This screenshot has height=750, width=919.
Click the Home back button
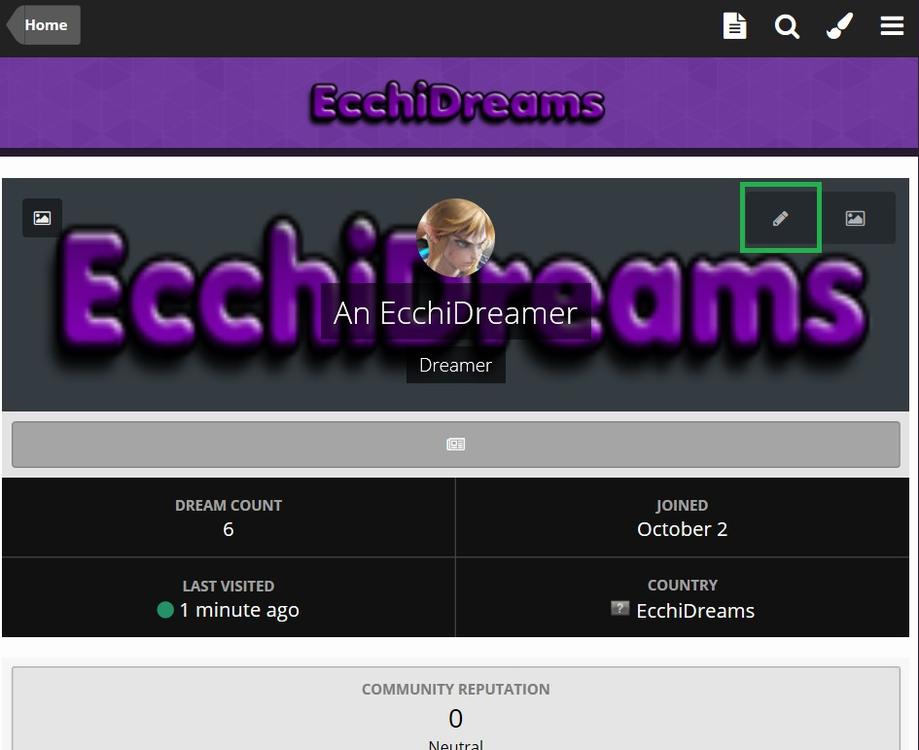click(x=43, y=25)
